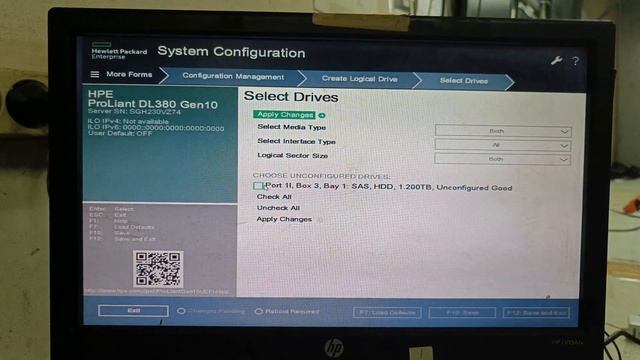The height and width of the screenshot is (360, 640).
Task: Tick the Port 1I, Box 3, Bay 1 checkbox
Action: [x=258, y=186]
